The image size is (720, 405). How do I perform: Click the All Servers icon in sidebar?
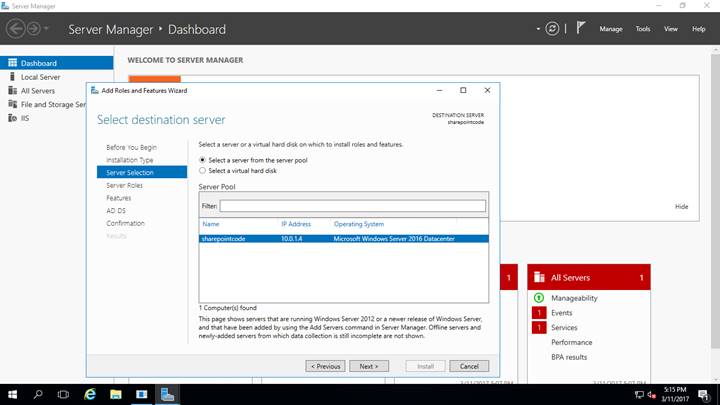[x=12, y=90]
